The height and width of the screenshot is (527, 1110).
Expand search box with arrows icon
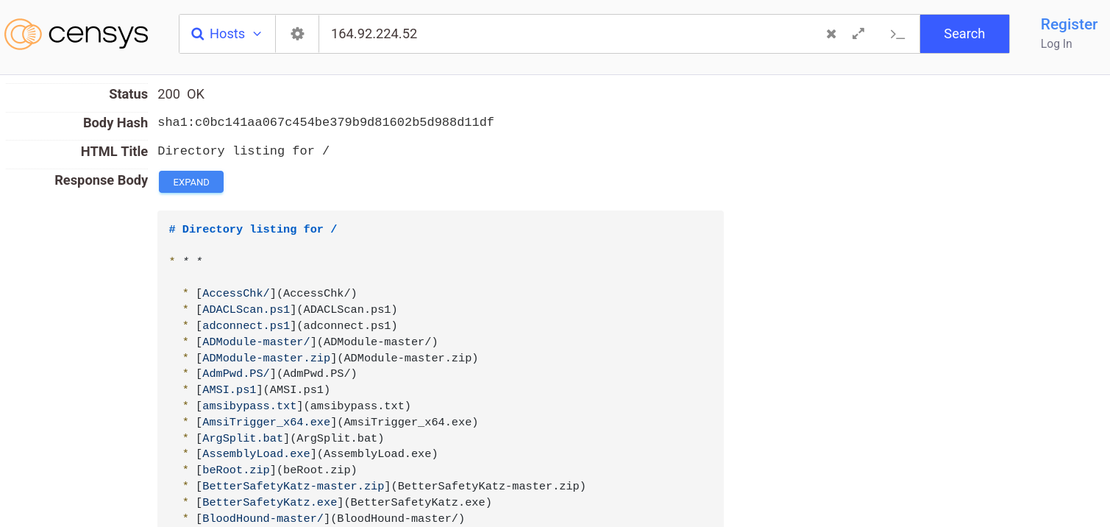tap(858, 34)
